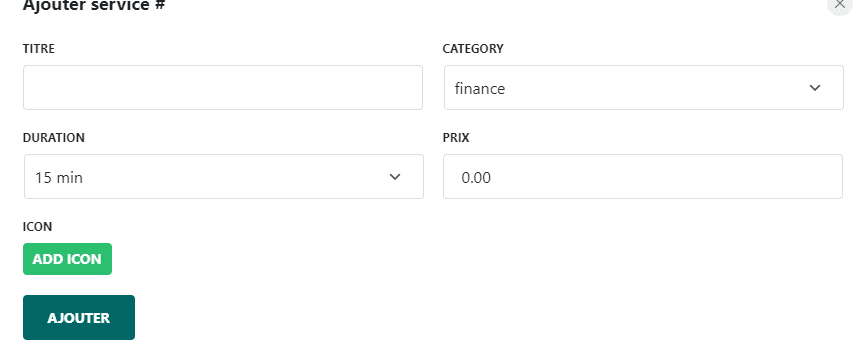Choose an icon via Add Icon
Viewport: 862px width, 361px height.
[x=67, y=259]
